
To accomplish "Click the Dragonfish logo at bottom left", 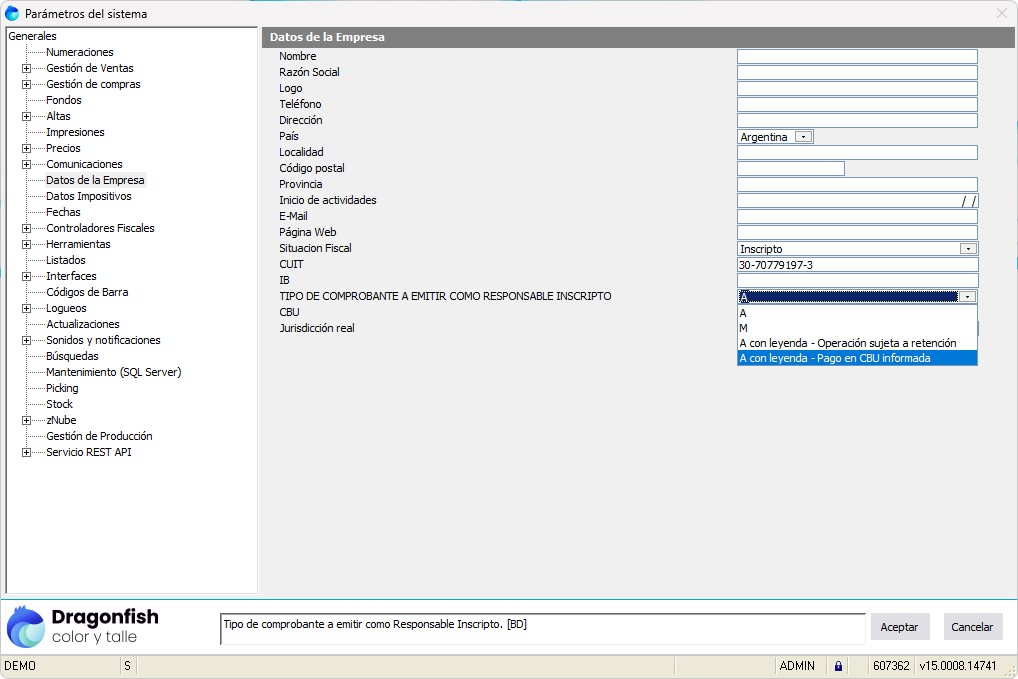I will coord(83,627).
